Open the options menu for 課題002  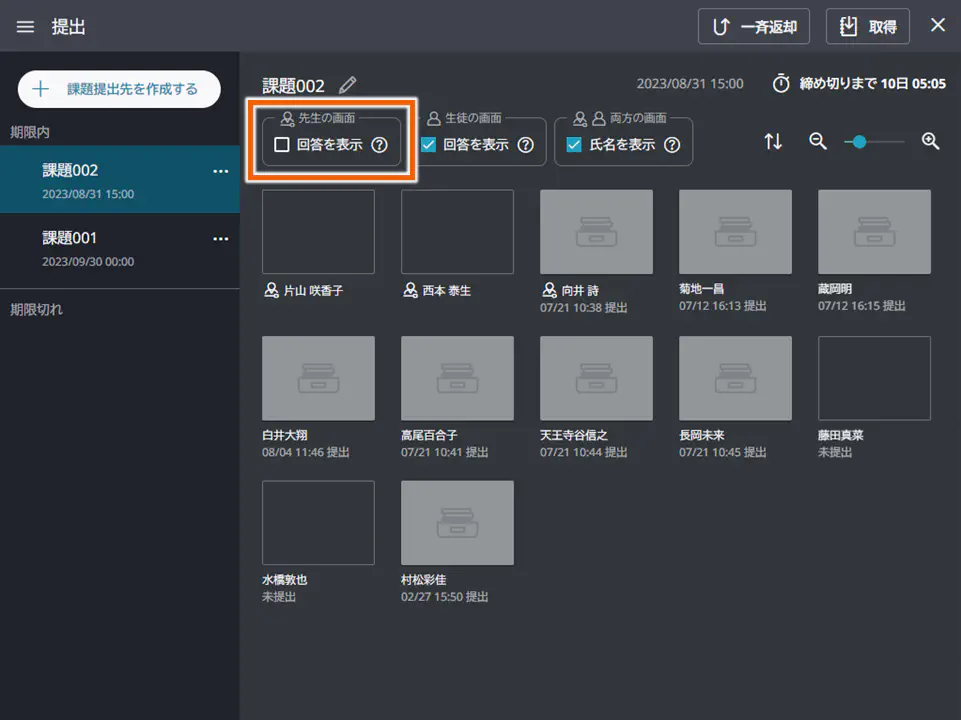[x=220, y=171]
